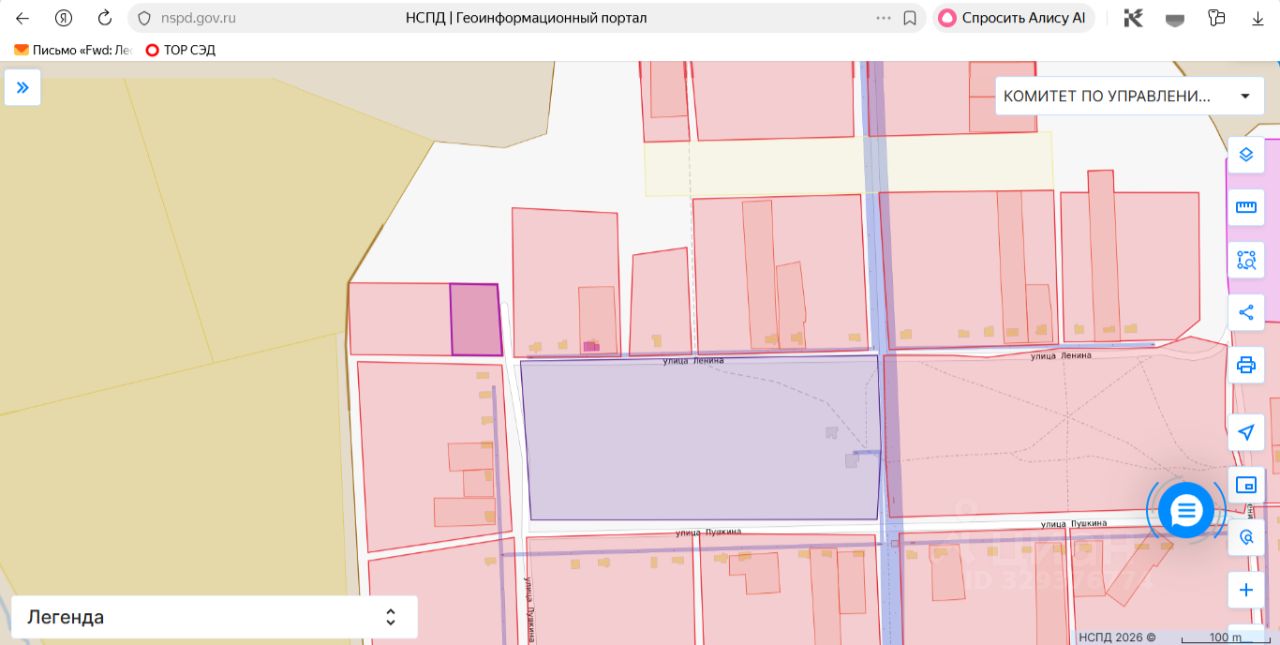Open the map layers panel
Screen dimensions: 1280x645
[x=1246, y=155]
